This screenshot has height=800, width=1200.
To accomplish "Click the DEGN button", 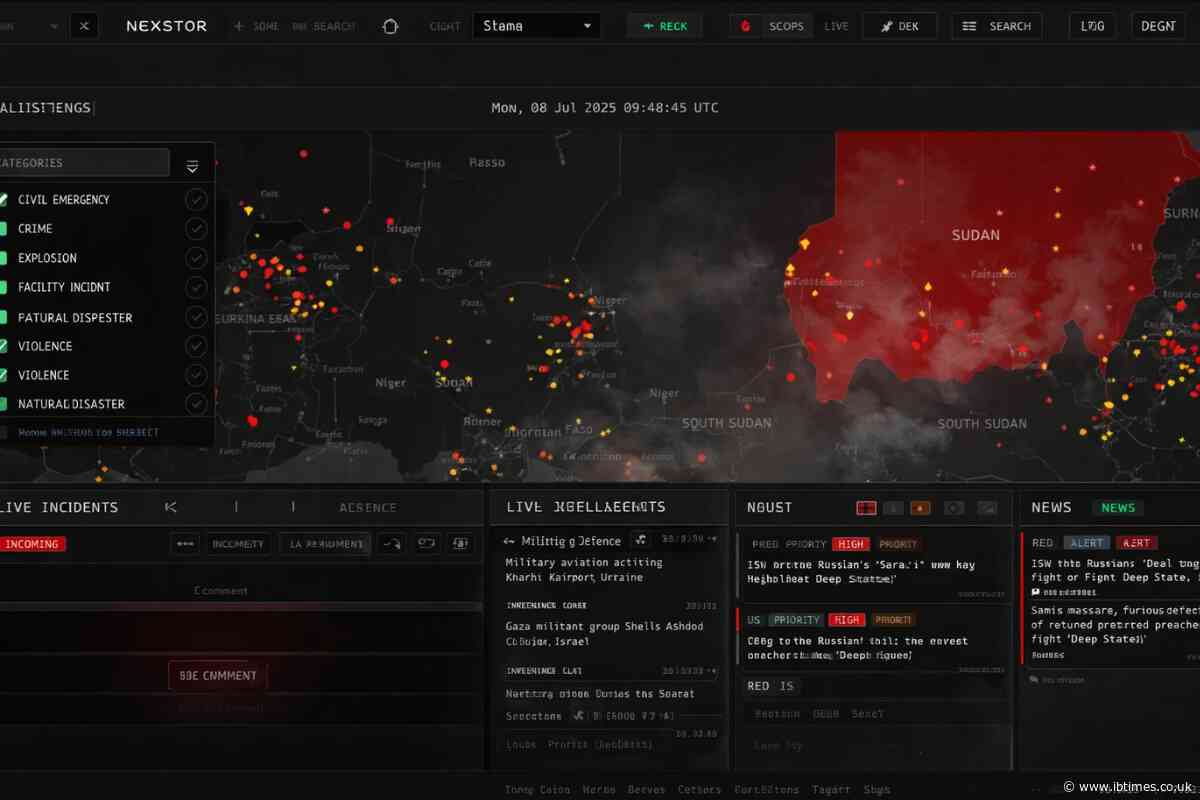I will coord(1158,26).
